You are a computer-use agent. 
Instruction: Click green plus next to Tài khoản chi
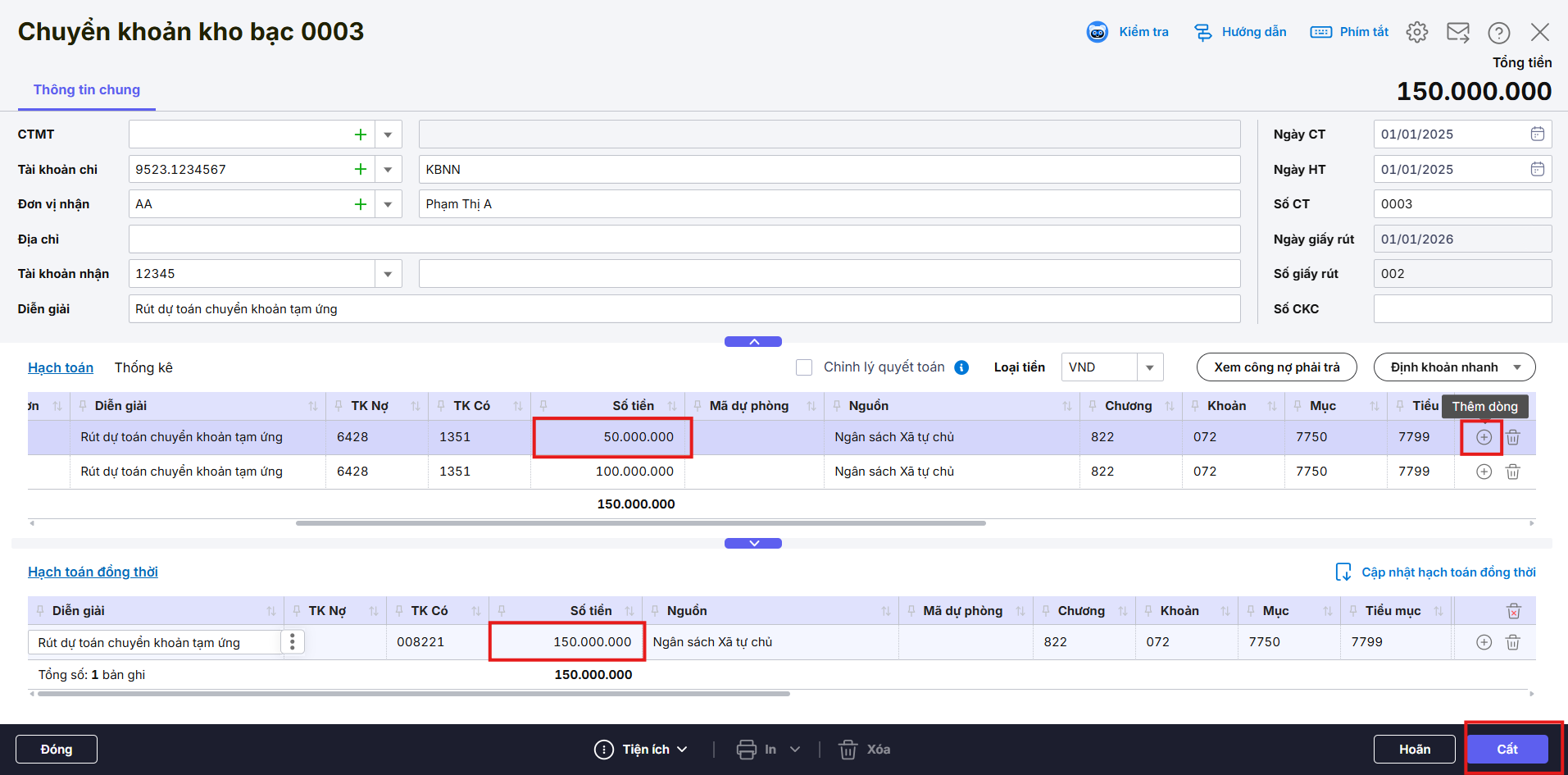360,169
